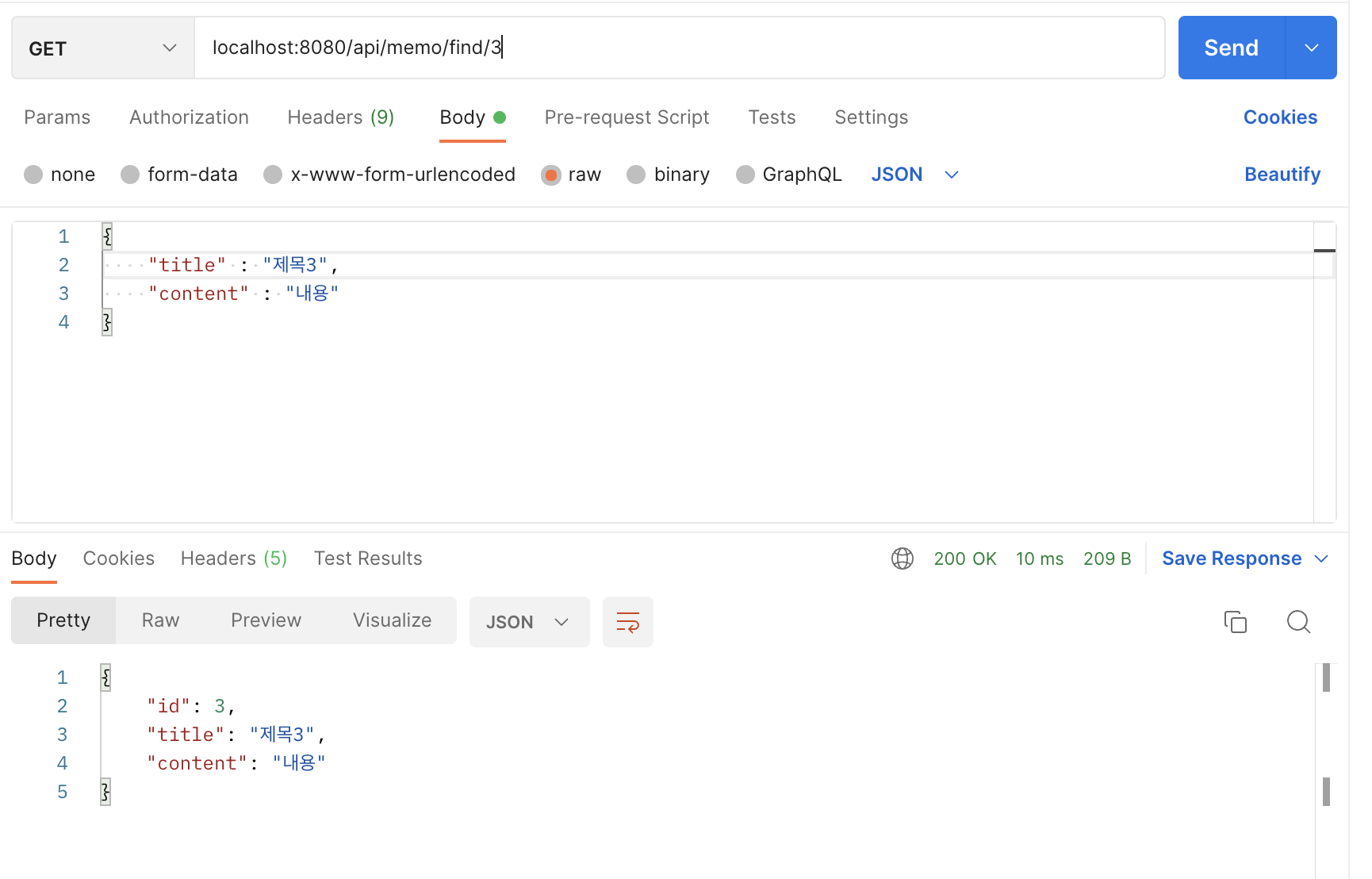1372x879 pixels.
Task: Click the 10 ms response time
Action: (1040, 558)
